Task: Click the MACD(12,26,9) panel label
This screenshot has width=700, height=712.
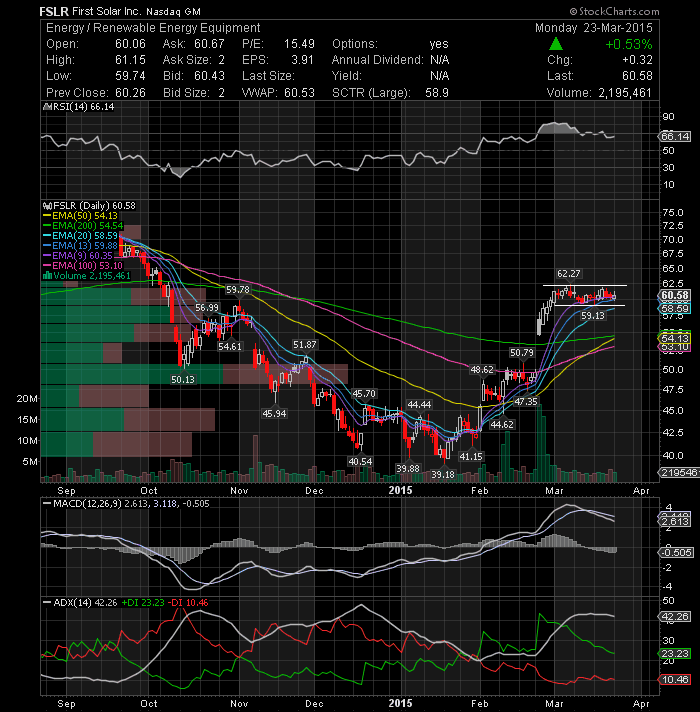Action: coord(87,504)
